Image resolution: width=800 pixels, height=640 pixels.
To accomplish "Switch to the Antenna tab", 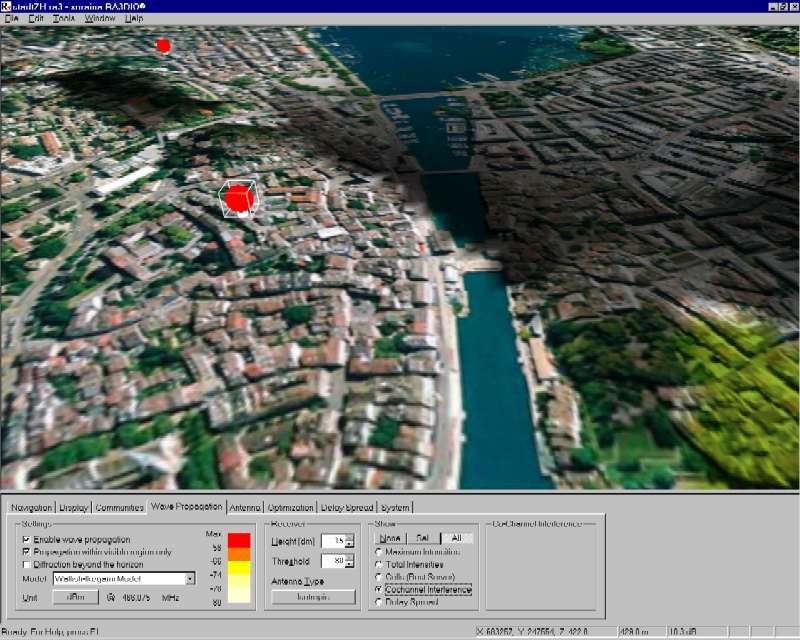I will [245, 507].
